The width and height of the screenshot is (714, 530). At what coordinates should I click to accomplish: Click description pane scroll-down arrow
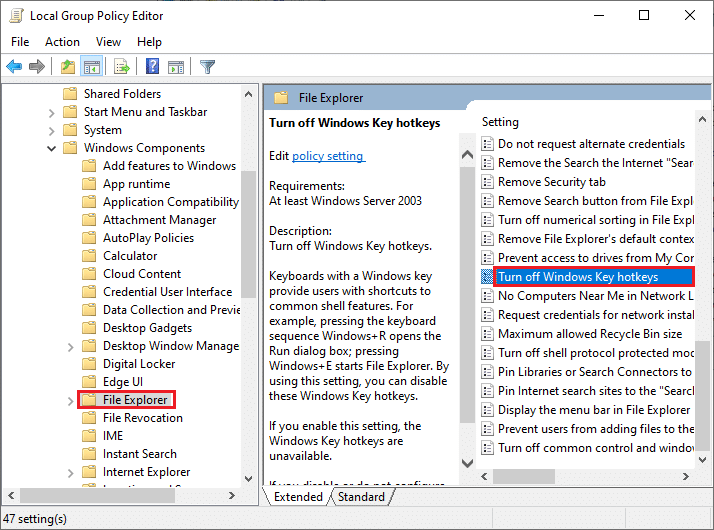click(x=467, y=464)
